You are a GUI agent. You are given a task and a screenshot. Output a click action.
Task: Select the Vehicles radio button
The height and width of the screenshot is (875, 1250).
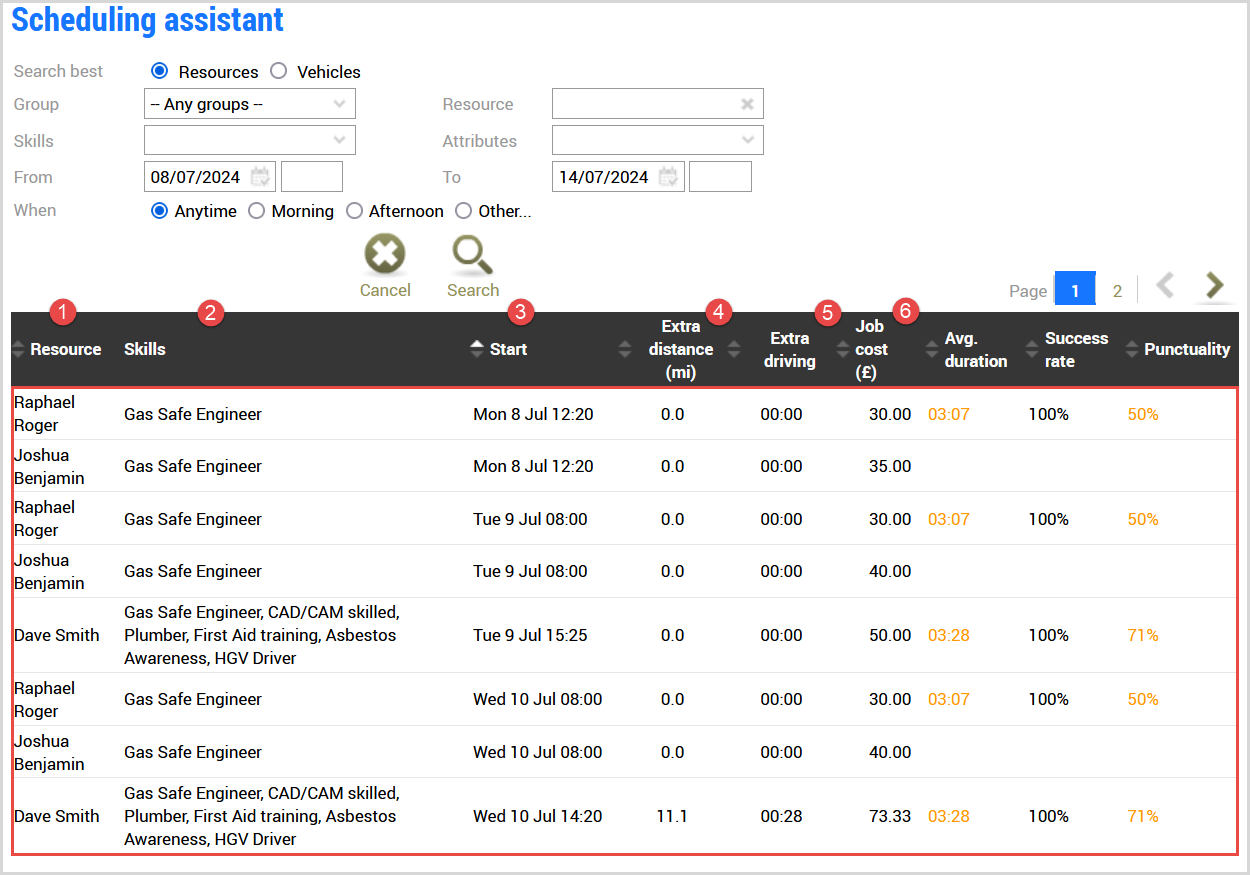click(x=279, y=71)
